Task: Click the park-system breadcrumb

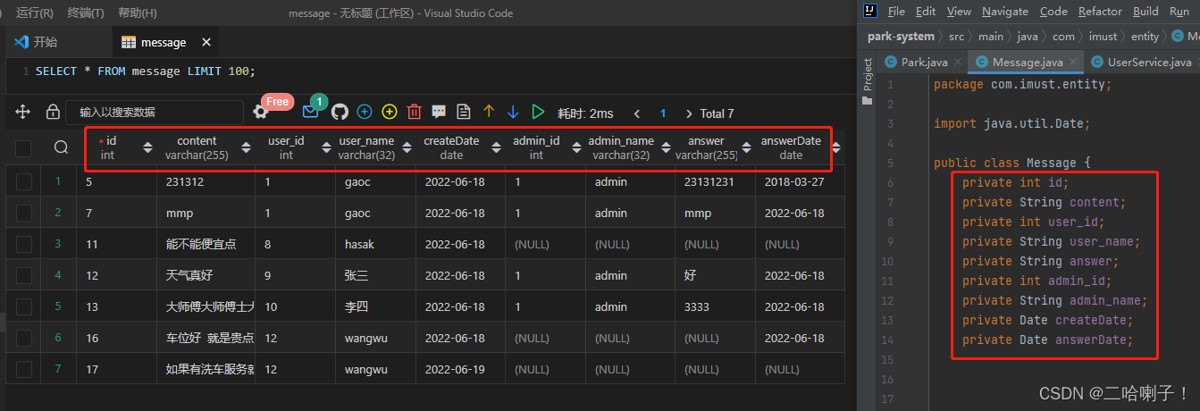Action: (x=901, y=36)
